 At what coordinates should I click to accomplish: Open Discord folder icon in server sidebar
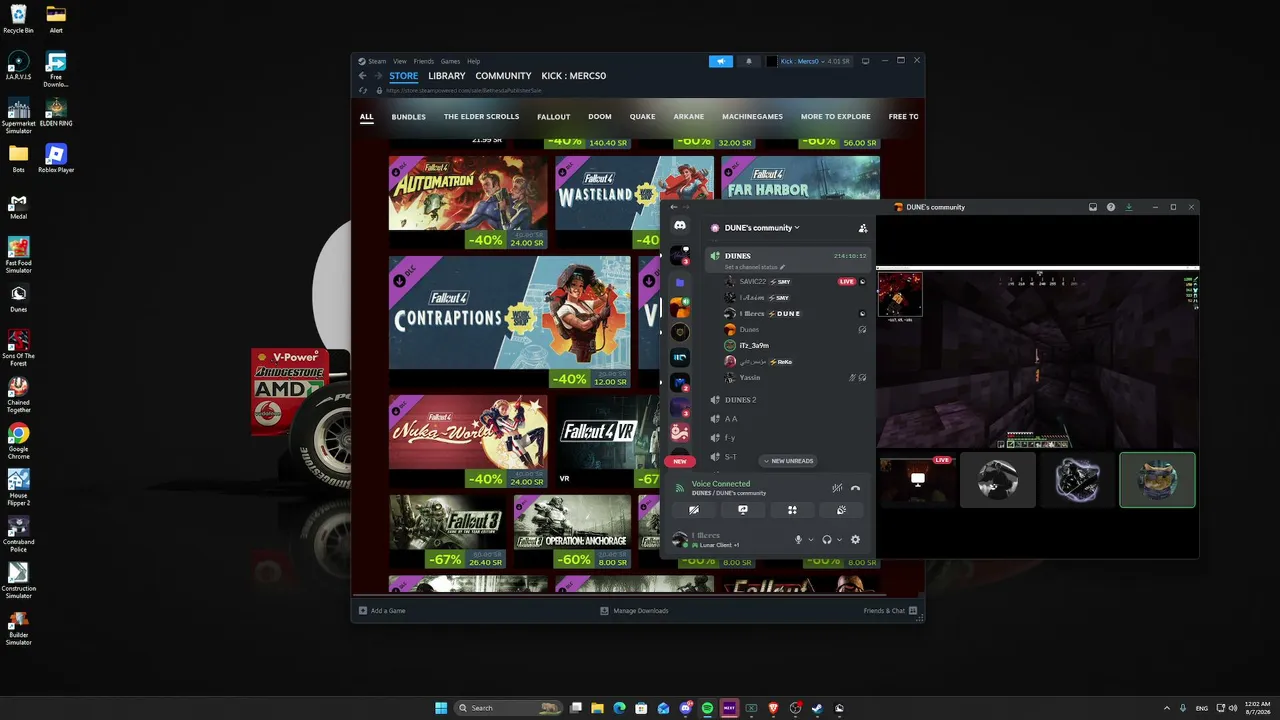[680, 283]
